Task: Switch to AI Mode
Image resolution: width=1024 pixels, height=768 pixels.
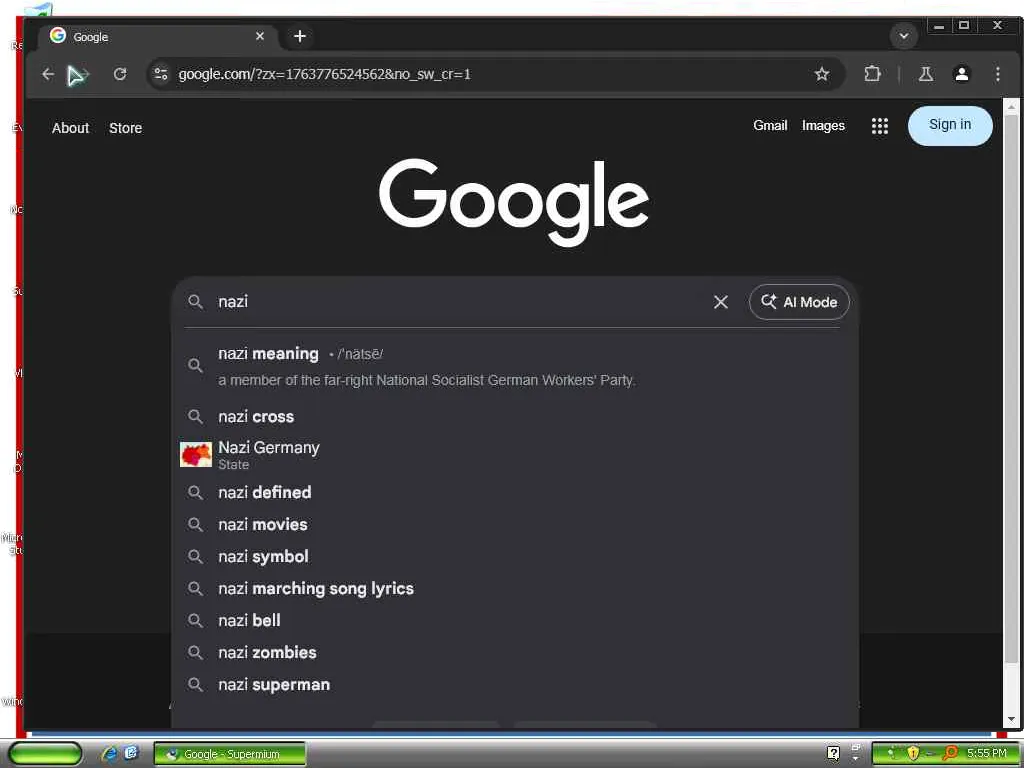Action: 799,302
